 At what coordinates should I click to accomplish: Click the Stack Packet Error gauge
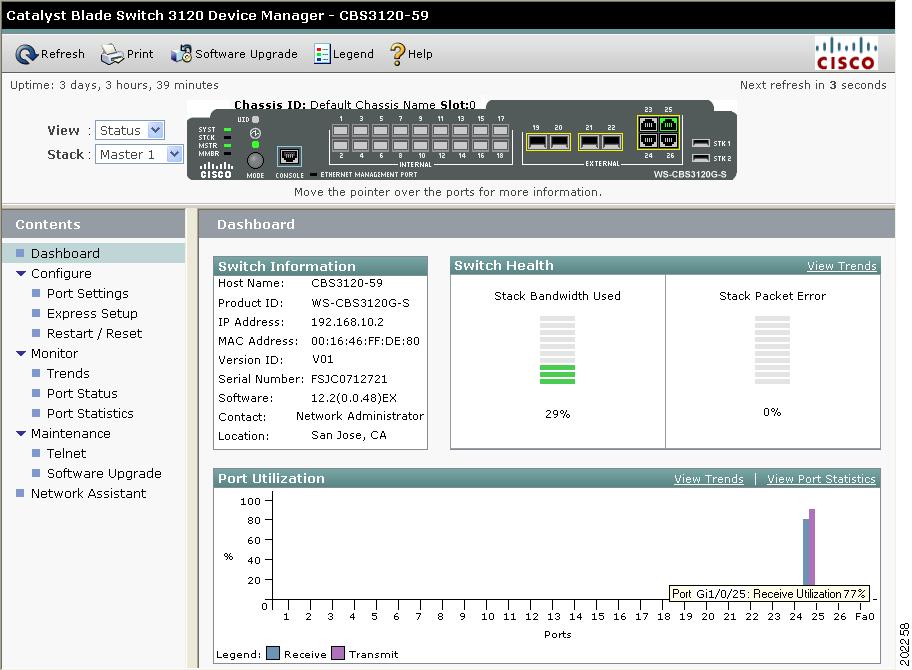coord(772,350)
